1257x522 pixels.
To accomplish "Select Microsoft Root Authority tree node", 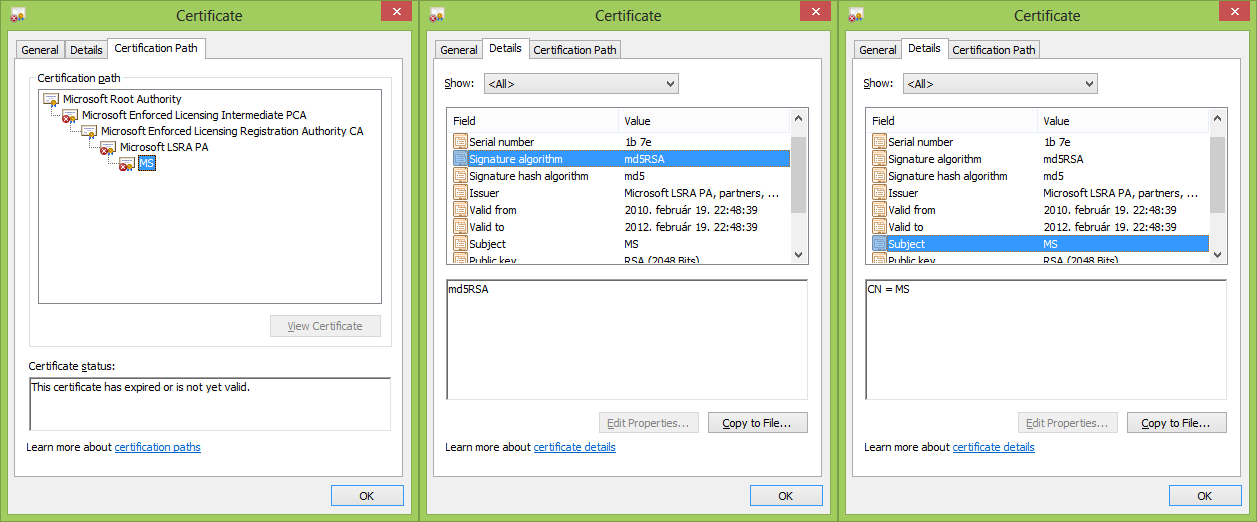I will 122,100.
